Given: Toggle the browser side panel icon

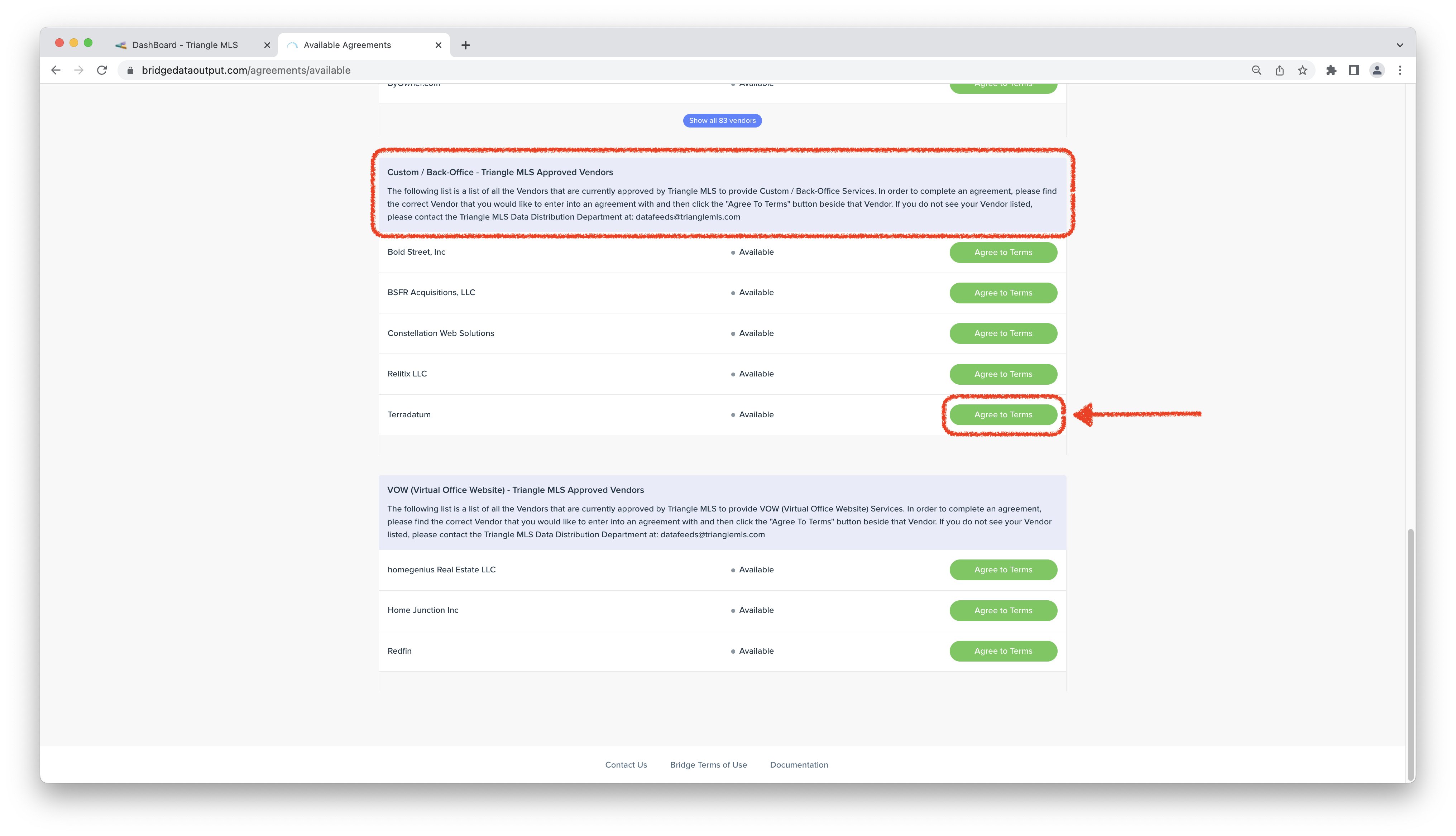Looking at the screenshot, I should 1354,70.
